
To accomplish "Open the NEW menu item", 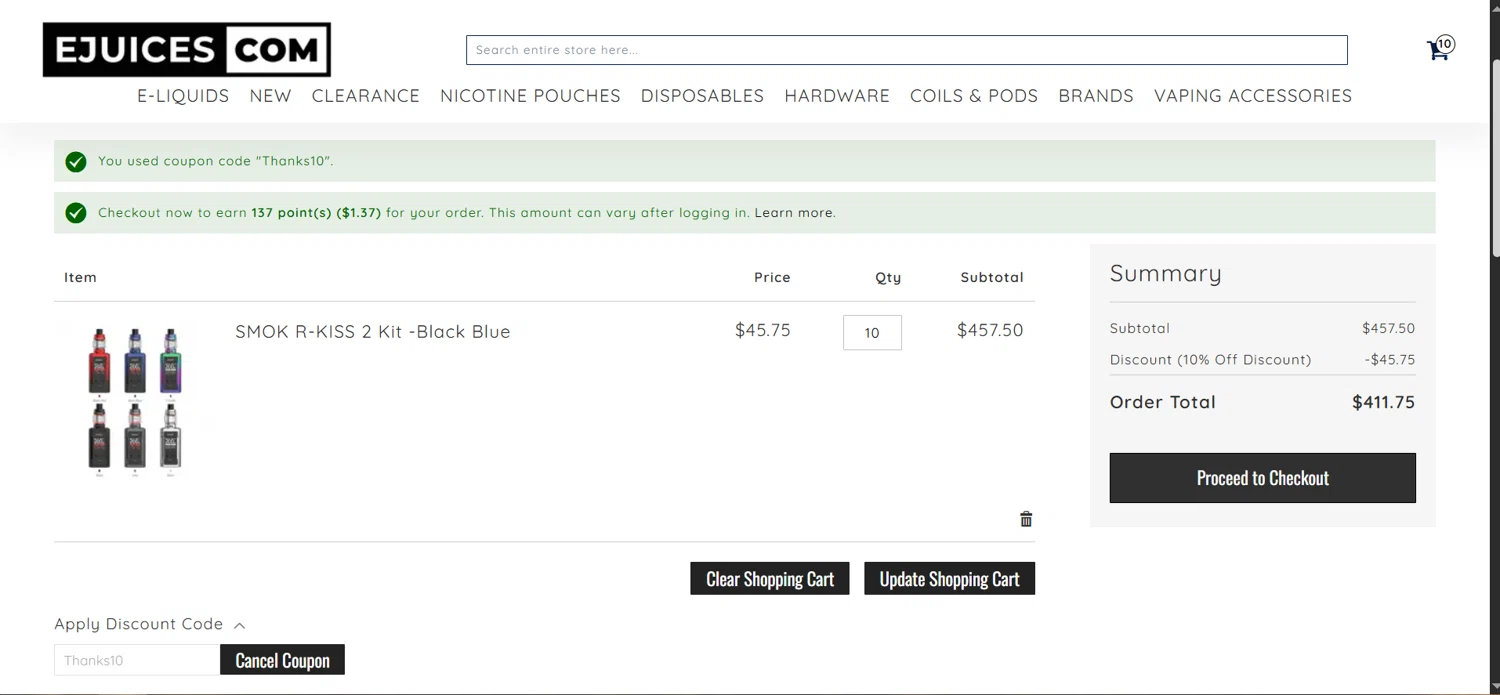I will pos(270,96).
